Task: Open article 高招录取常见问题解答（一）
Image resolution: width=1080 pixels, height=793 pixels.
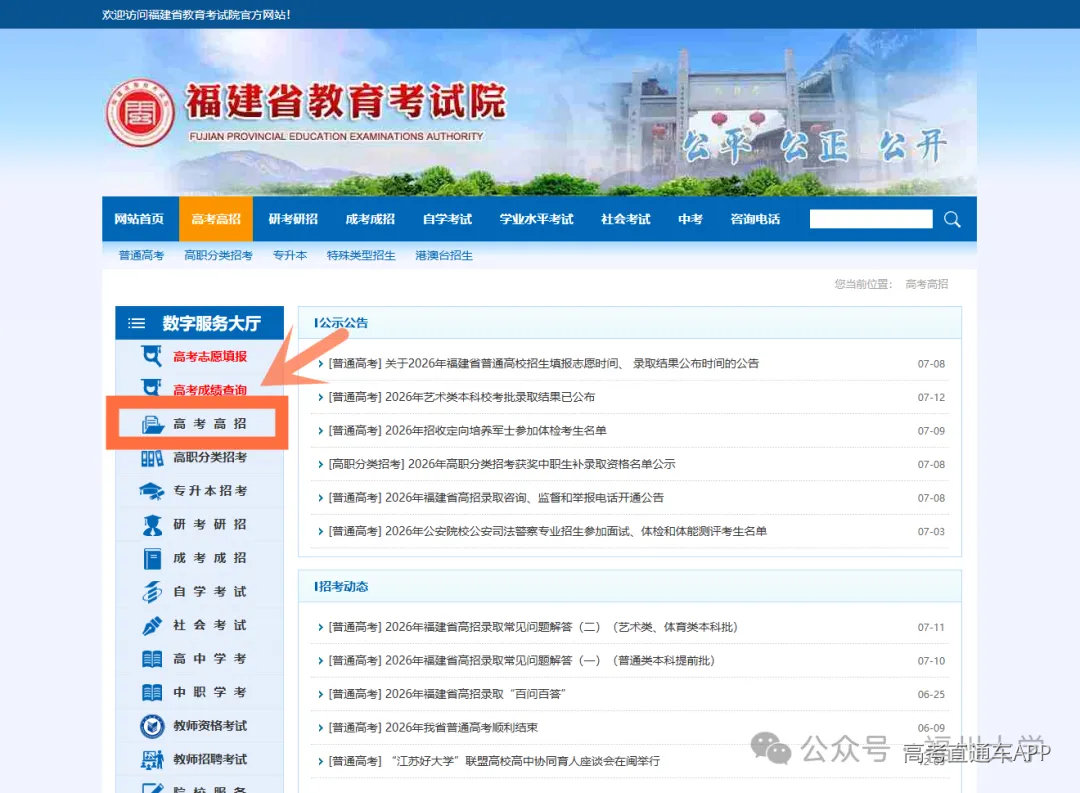Action: point(521,661)
